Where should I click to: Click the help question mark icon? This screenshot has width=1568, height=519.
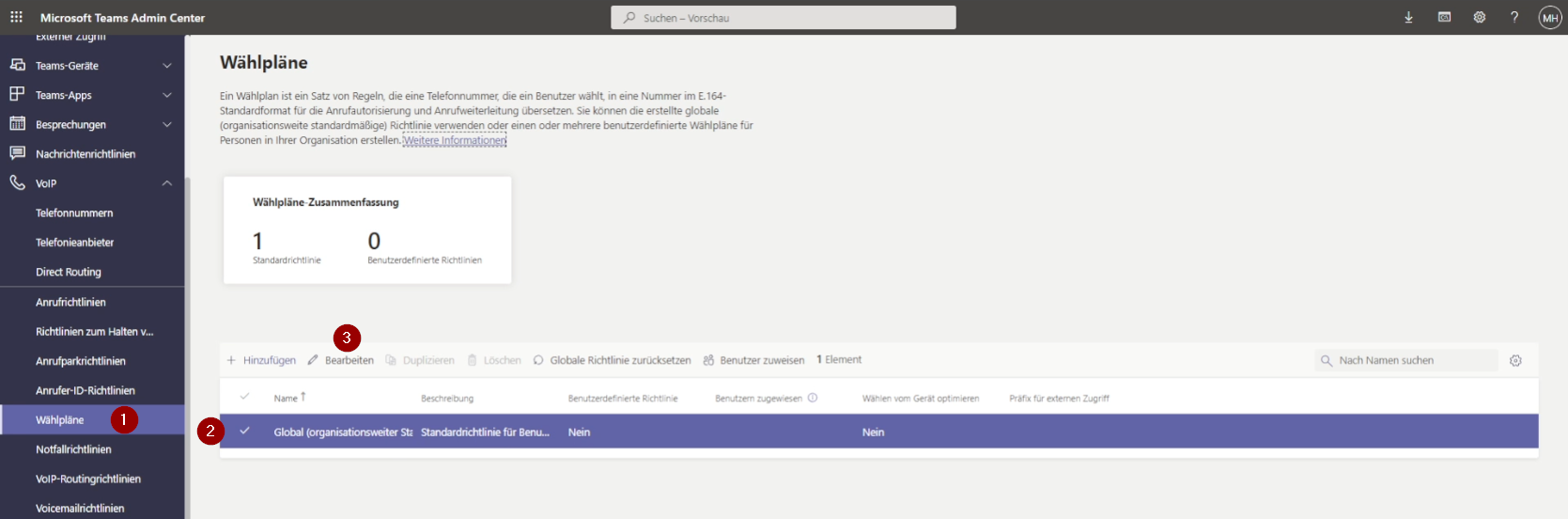click(x=1514, y=17)
